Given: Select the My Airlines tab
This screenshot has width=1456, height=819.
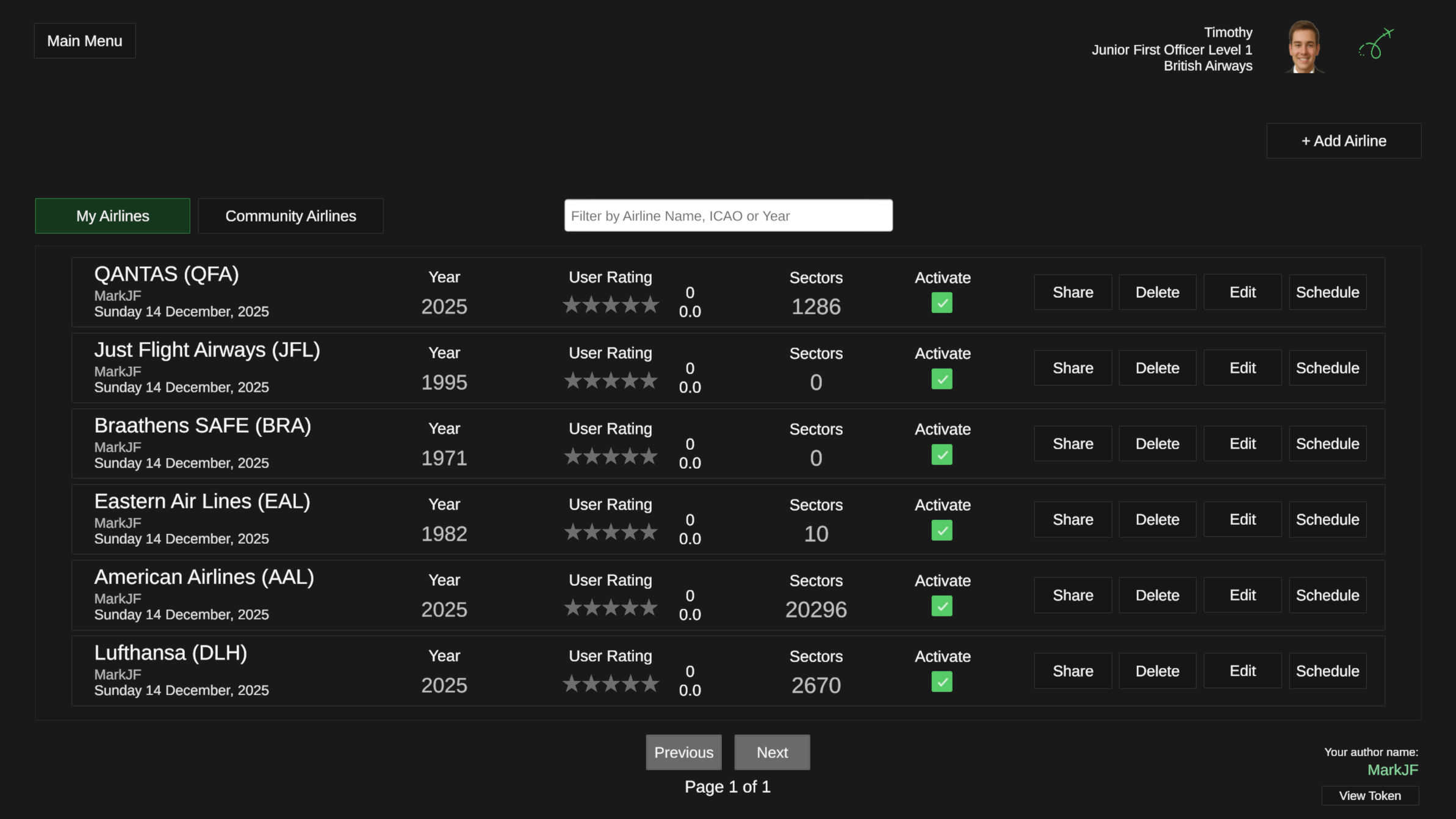Looking at the screenshot, I should [113, 216].
